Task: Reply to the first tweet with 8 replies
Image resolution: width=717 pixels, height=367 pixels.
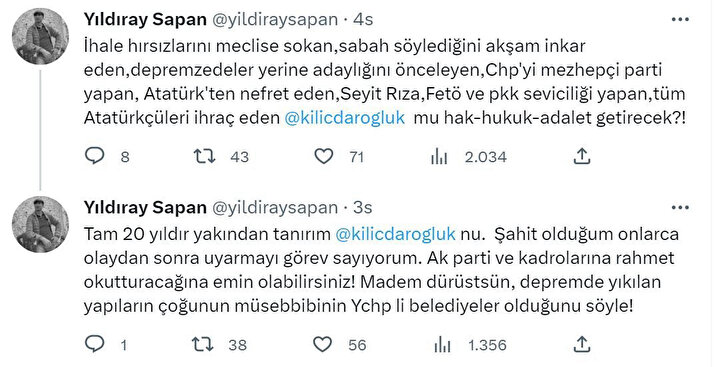Action: 95,156
